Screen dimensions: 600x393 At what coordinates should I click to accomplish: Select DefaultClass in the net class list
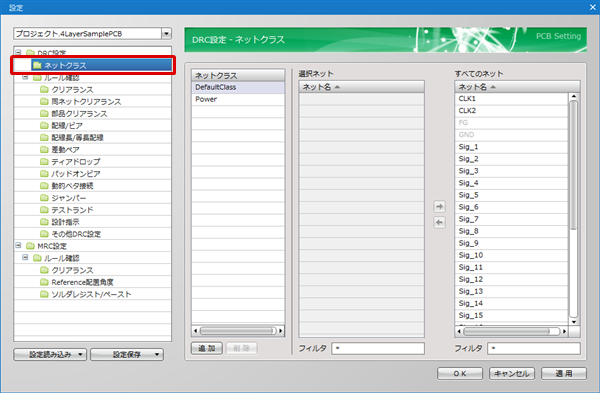pyautogui.click(x=238, y=87)
